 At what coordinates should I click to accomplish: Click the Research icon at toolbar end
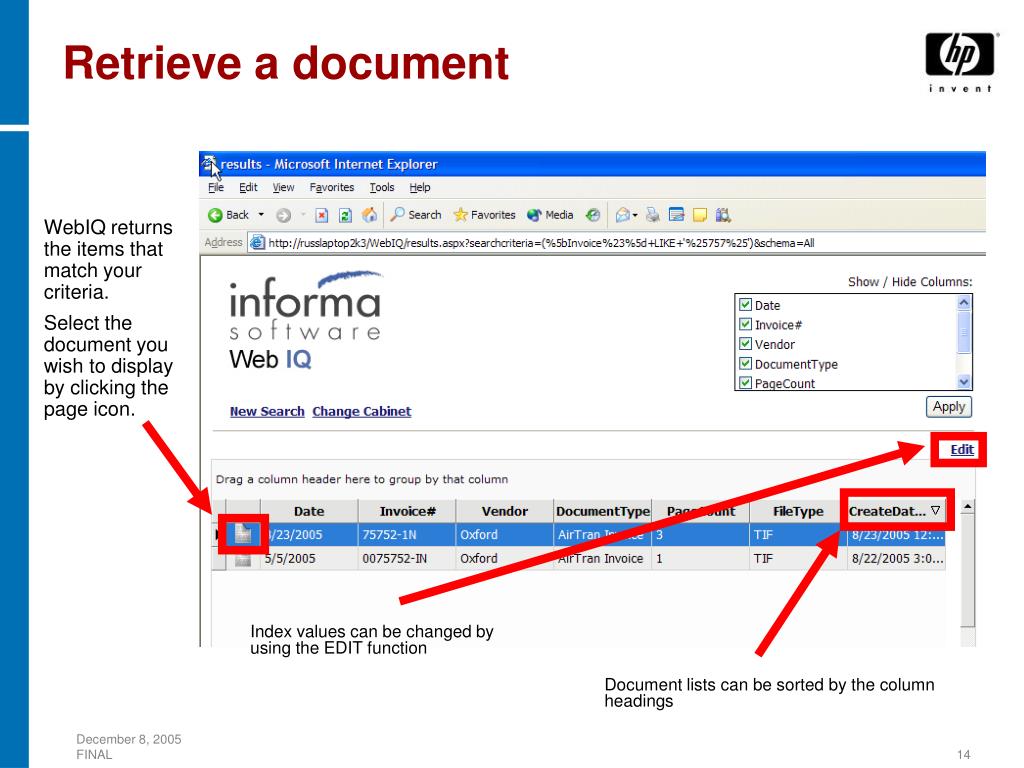[723, 214]
